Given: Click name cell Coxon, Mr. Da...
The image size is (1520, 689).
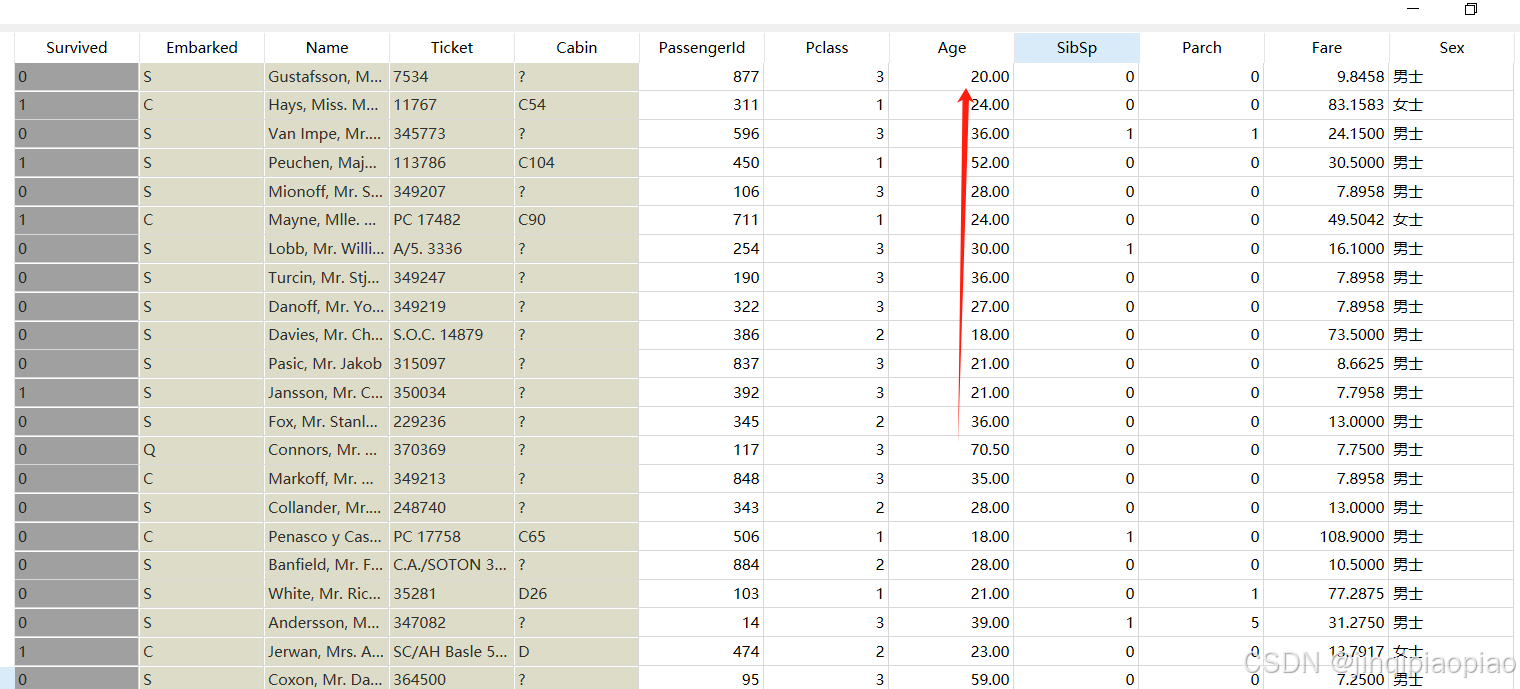Looking at the screenshot, I should coord(327,679).
